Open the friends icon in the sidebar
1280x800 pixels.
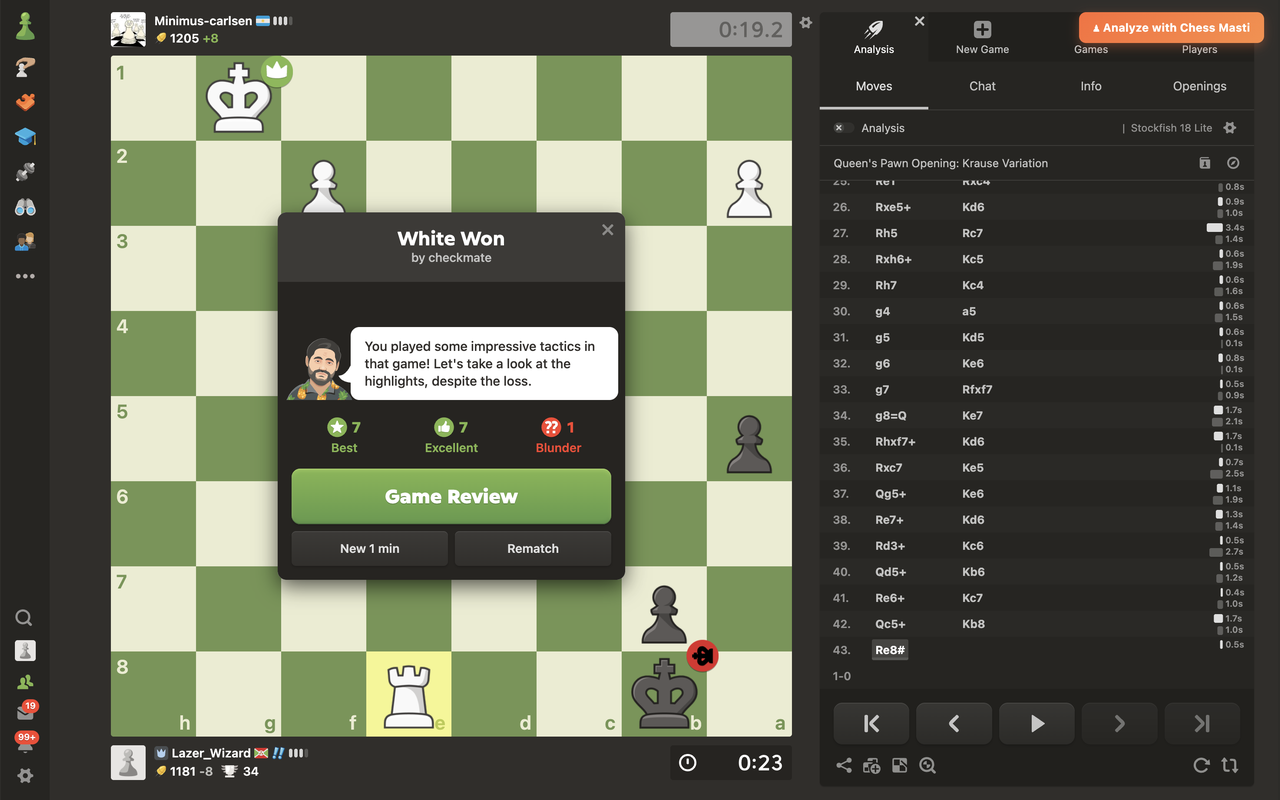tap(25, 682)
